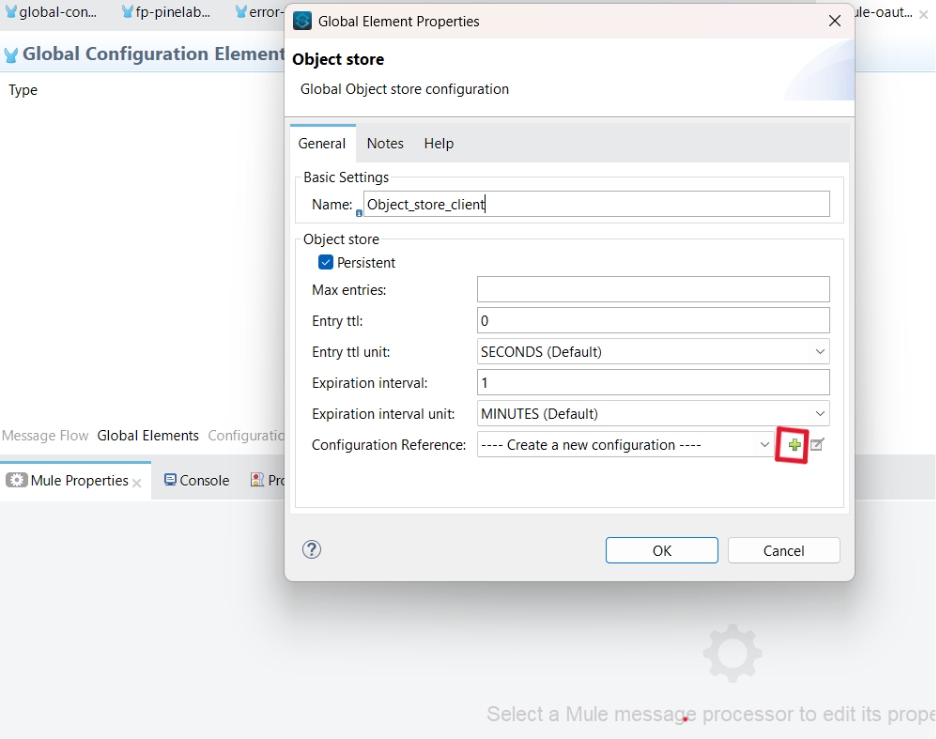This screenshot has width=936, height=739.
Task: Click the gear icon on Mule Properties tab
Action: (x=17, y=480)
